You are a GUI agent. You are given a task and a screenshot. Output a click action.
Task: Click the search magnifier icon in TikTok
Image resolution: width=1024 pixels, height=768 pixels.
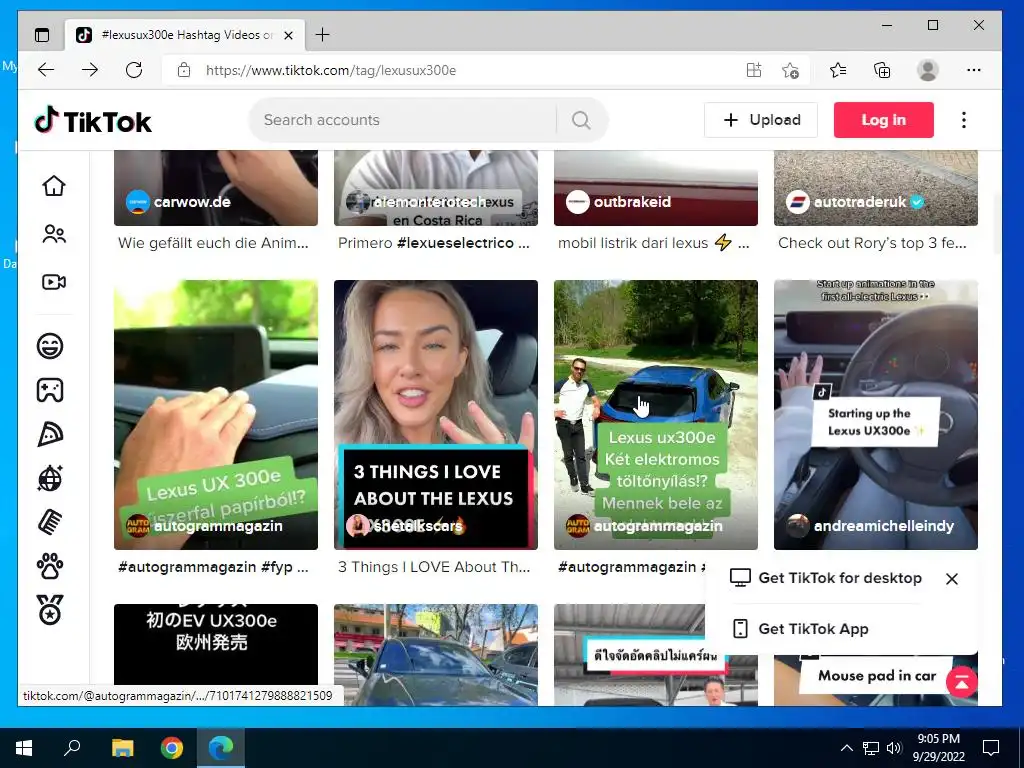[x=581, y=120]
